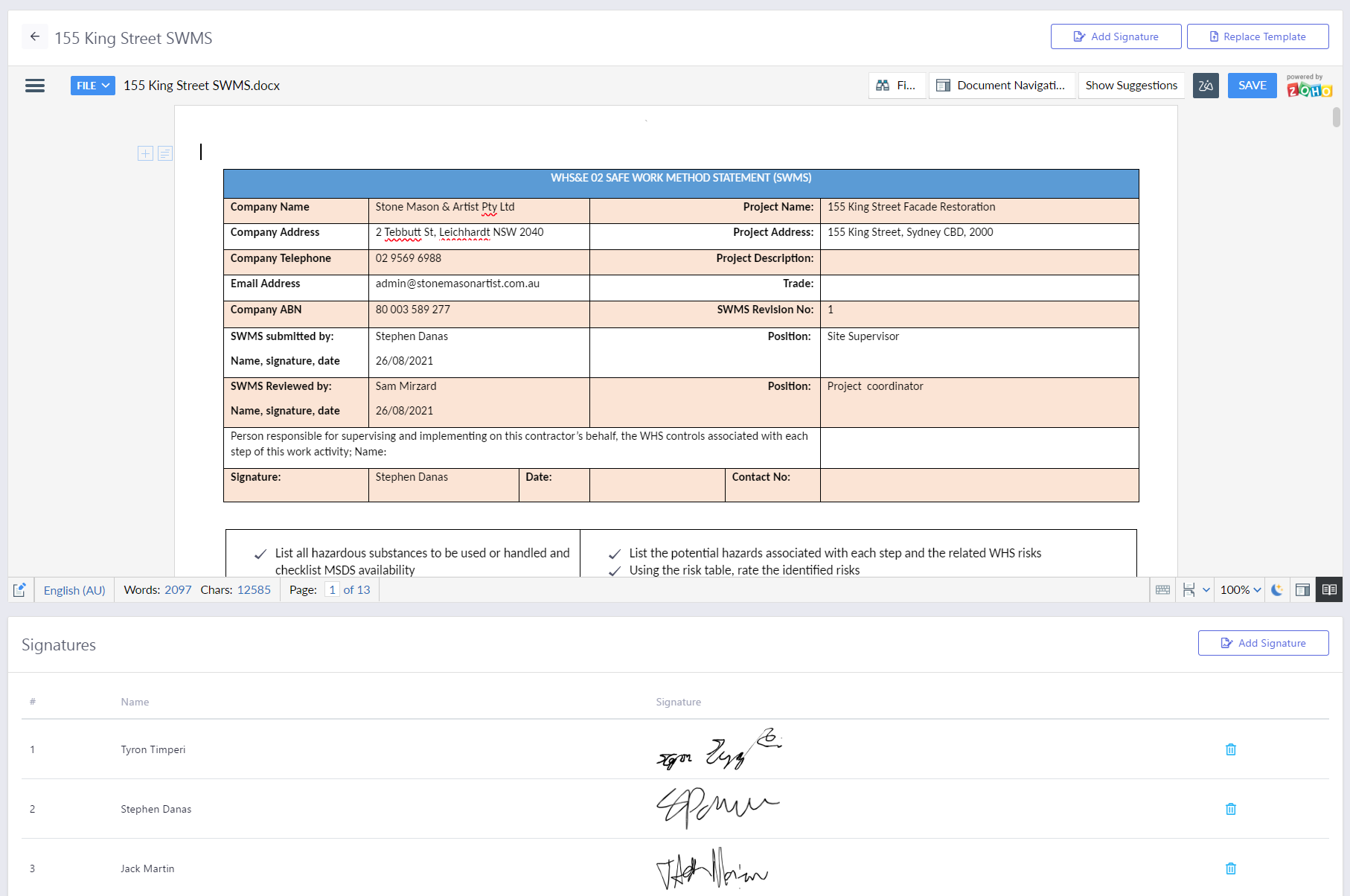Click the 'Project coordinator' position cell
1350x896 pixels.
[x=979, y=402]
